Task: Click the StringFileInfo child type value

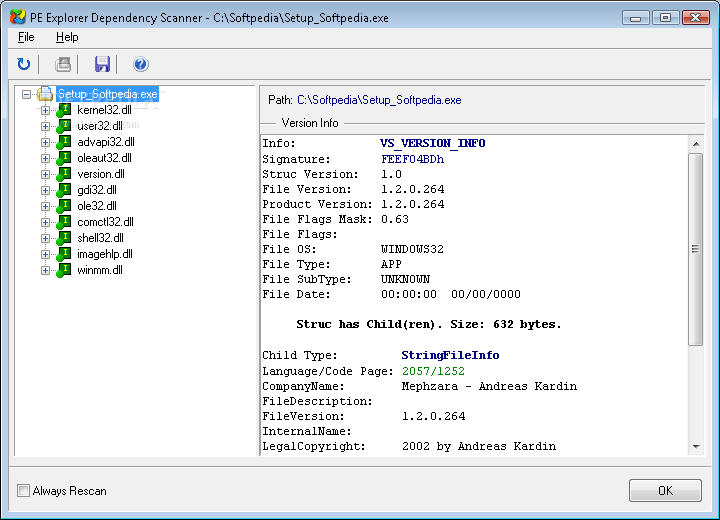Action: pos(450,355)
